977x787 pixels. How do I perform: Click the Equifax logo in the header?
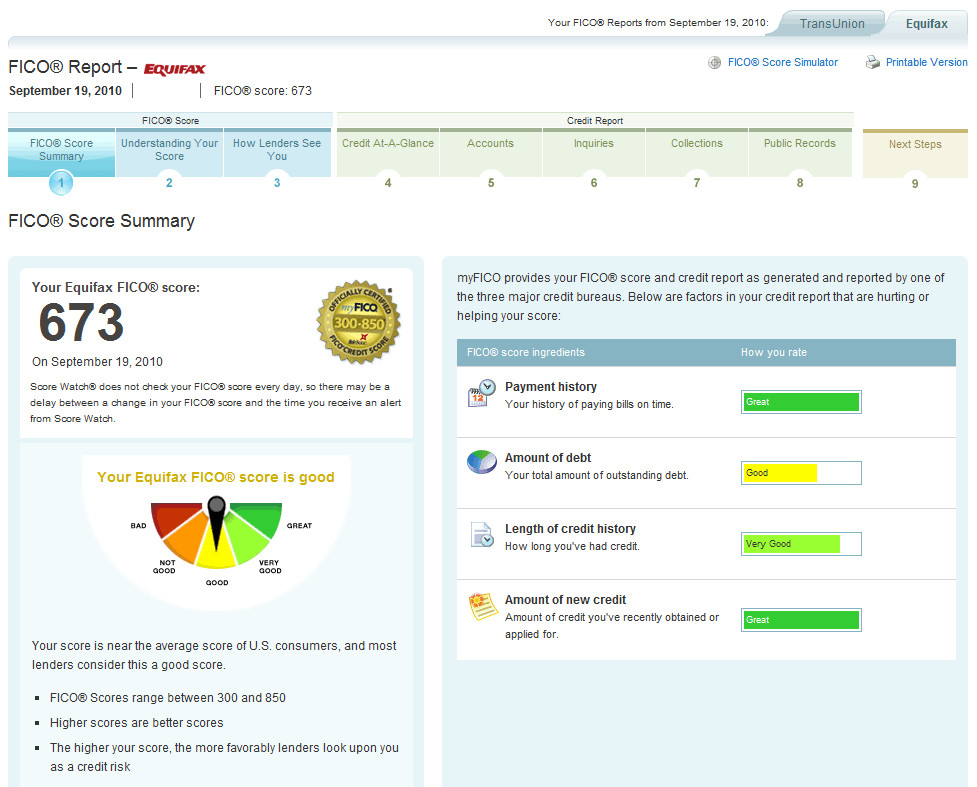click(x=174, y=69)
